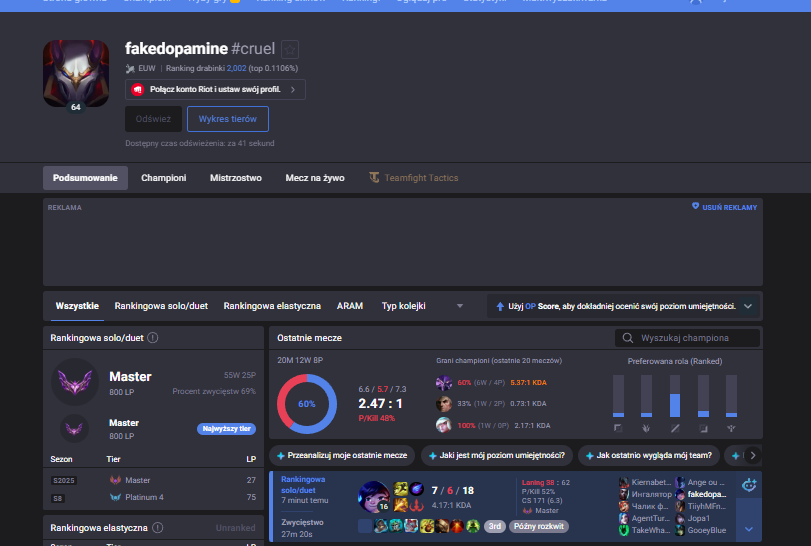
Task: Click the 60% win rate donut chart
Action: (307, 404)
